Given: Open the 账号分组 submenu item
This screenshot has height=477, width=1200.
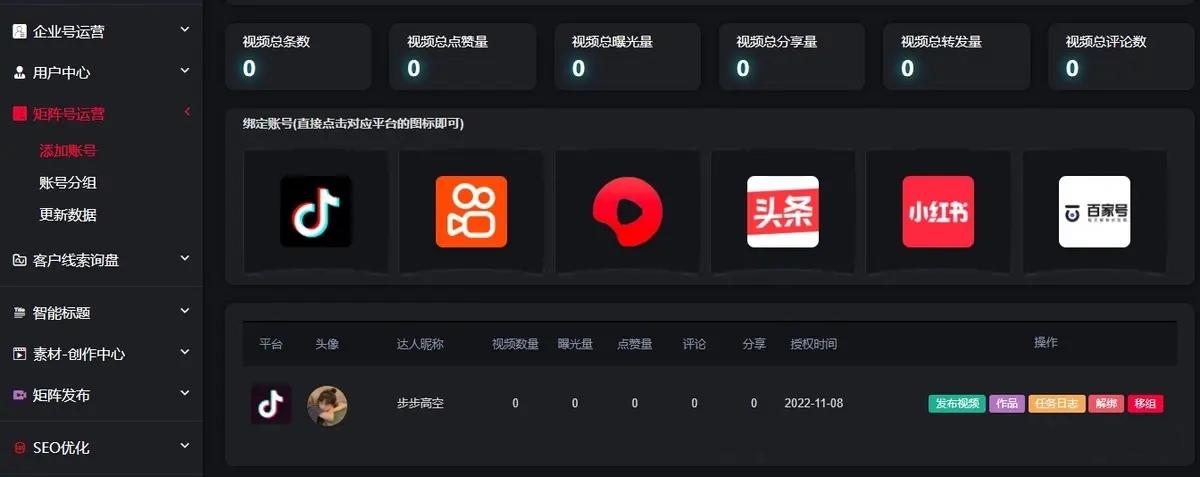Looking at the screenshot, I should (x=68, y=183).
